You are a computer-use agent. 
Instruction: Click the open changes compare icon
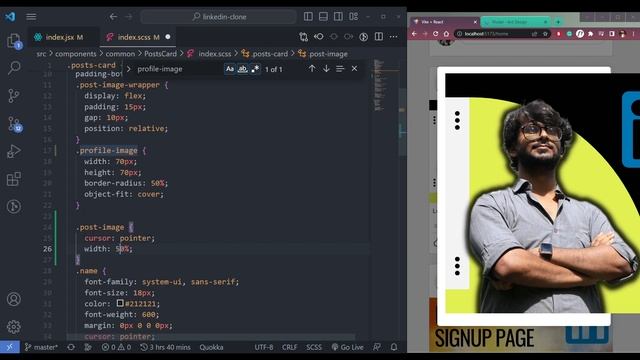[303, 37]
